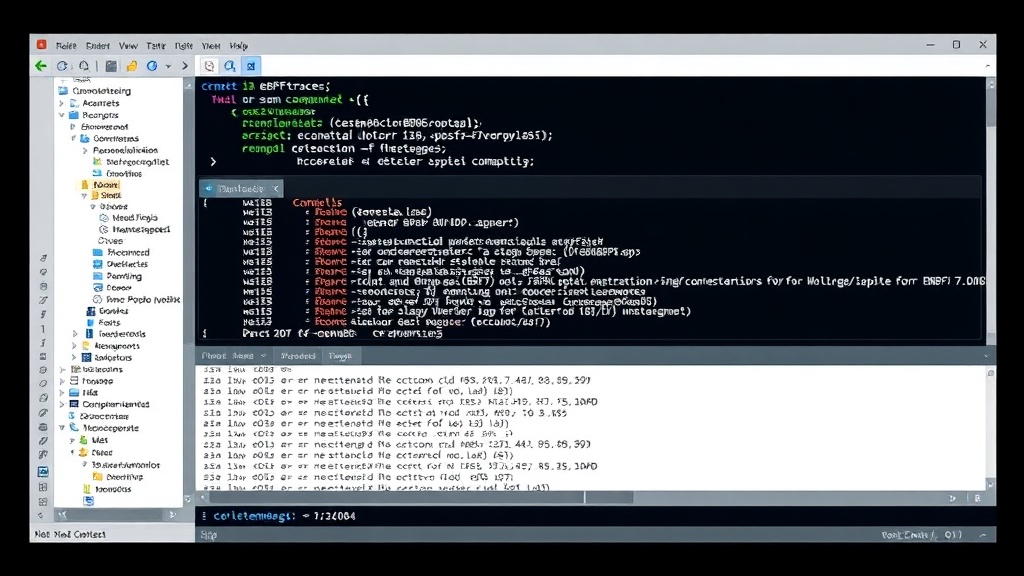This screenshot has height=576, width=1024.
Task: Open the second menu, right of the first
Action: tap(97, 46)
